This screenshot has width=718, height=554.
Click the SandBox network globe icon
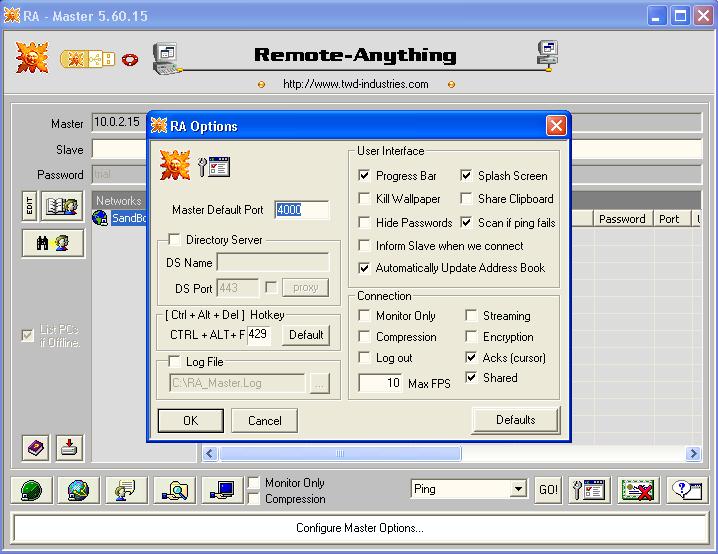[x=100, y=217]
